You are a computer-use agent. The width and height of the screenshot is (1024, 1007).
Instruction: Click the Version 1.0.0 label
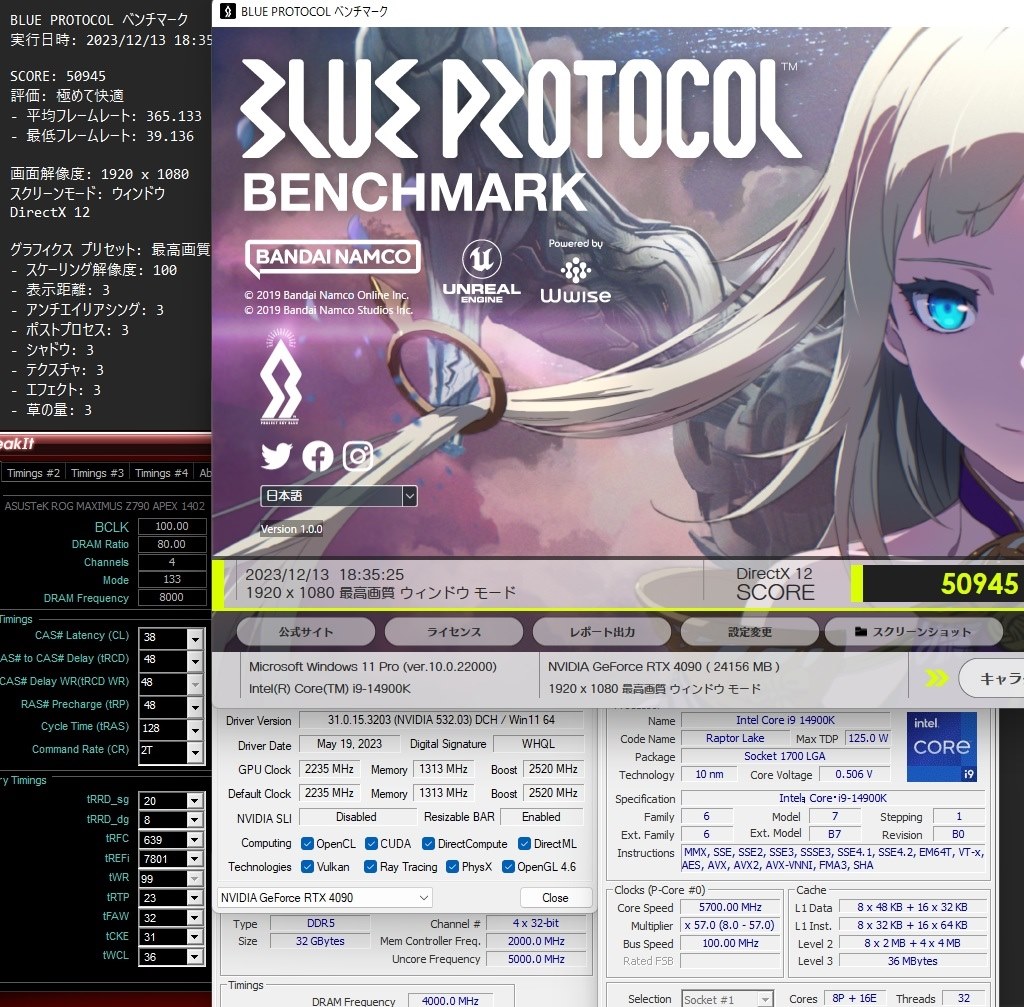[291, 529]
